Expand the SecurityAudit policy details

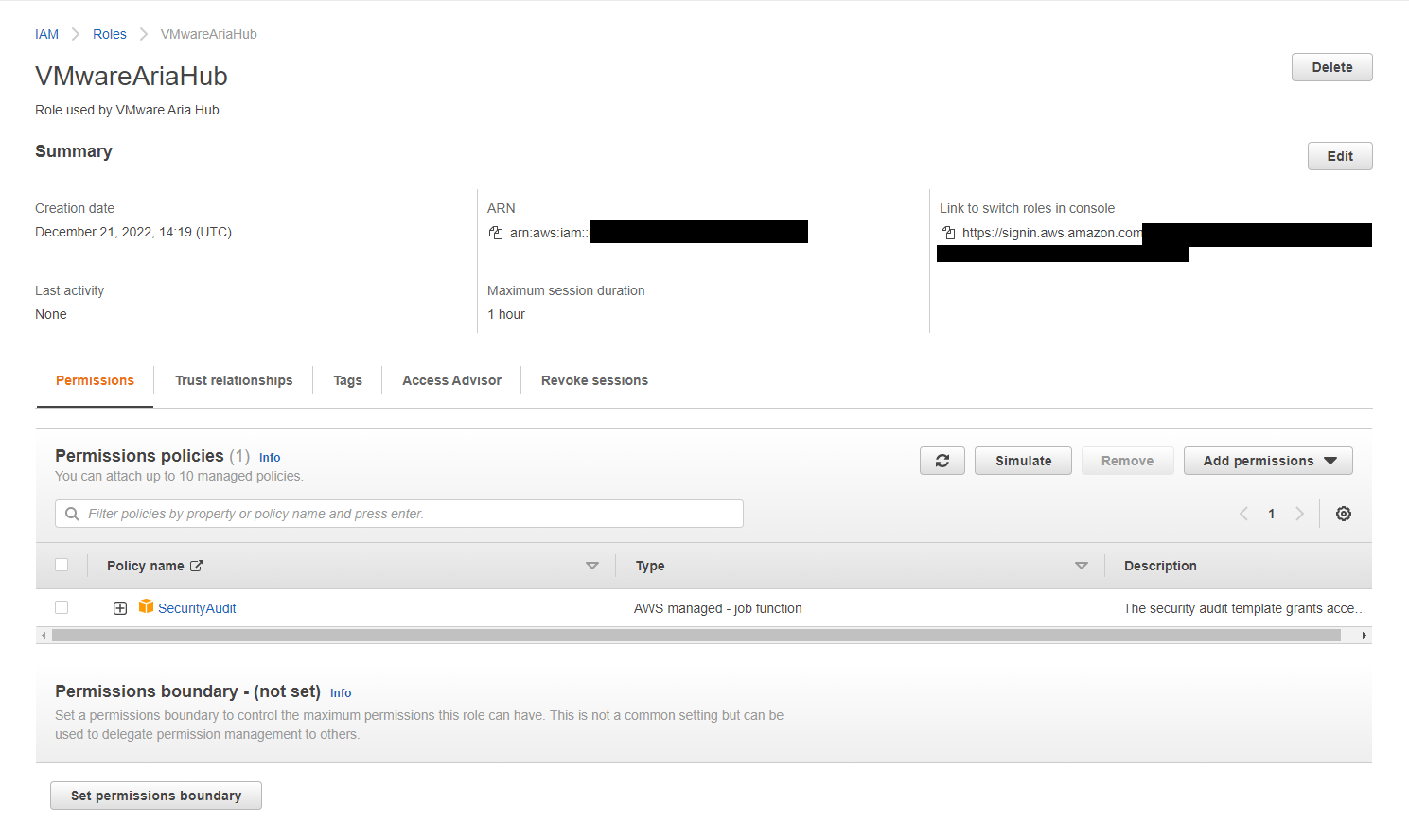120,607
